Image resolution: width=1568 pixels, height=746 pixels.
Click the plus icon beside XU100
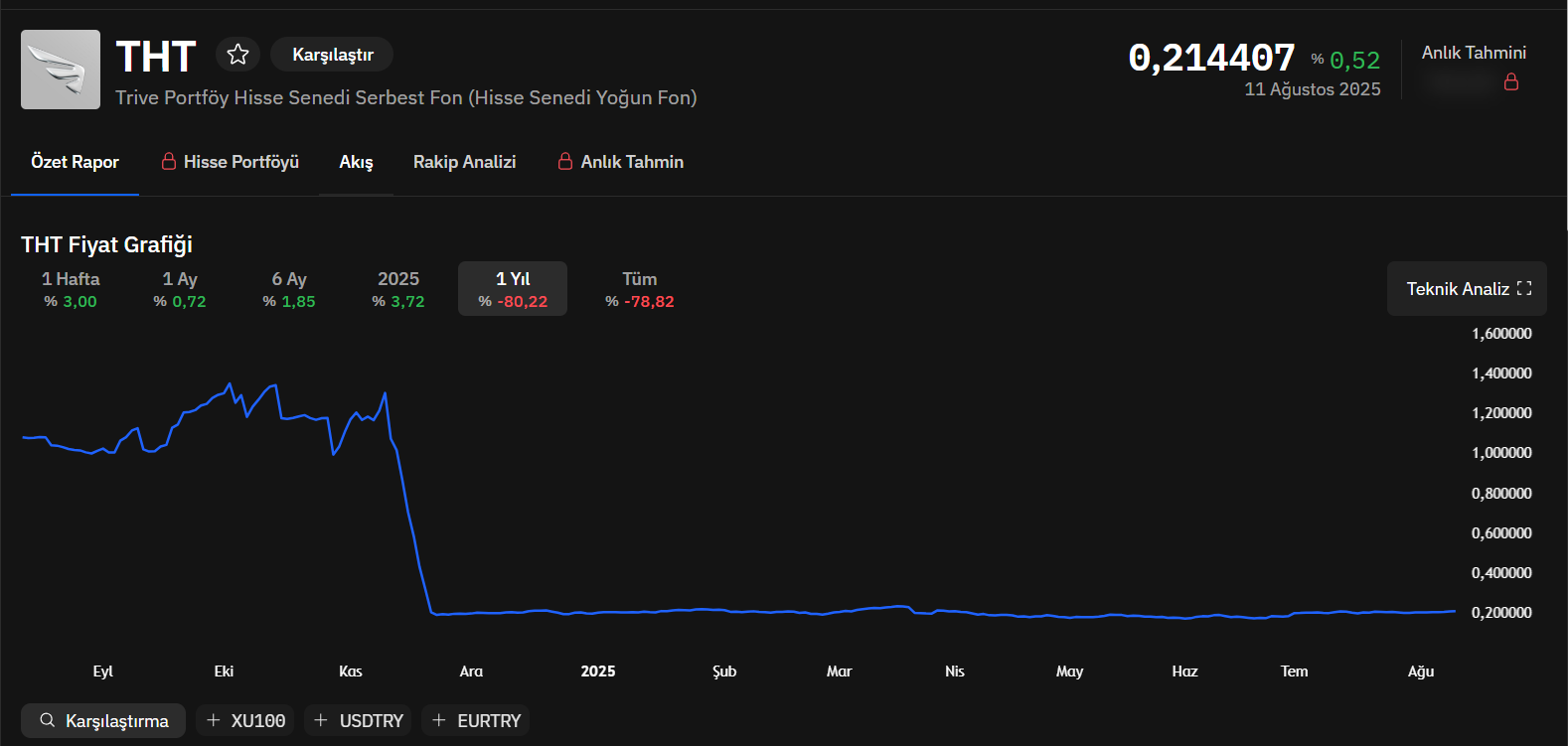click(213, 720)
